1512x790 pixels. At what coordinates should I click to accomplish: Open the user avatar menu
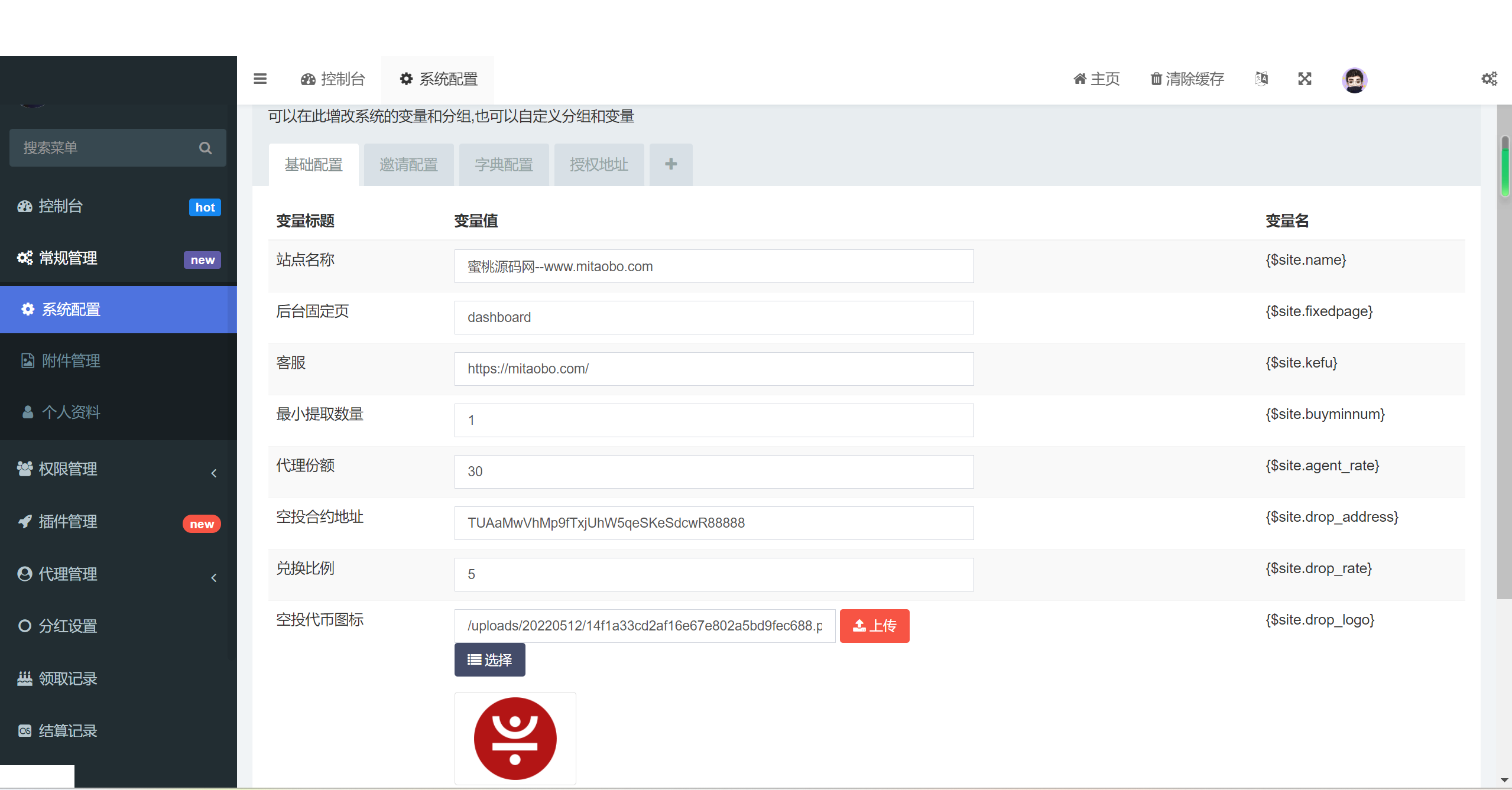(1354, 80)
